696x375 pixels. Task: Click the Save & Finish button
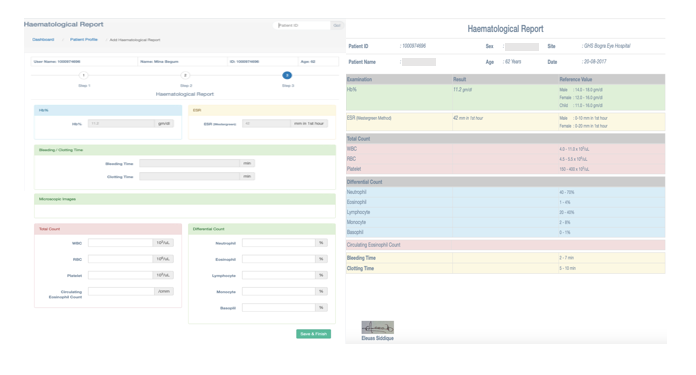click(x=313, y=334)
